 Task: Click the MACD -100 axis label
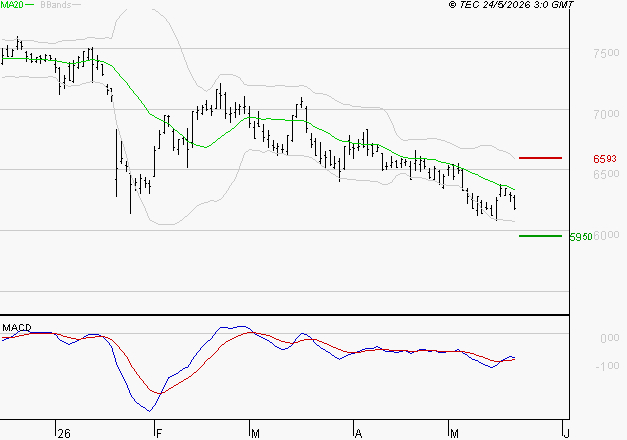607,366
